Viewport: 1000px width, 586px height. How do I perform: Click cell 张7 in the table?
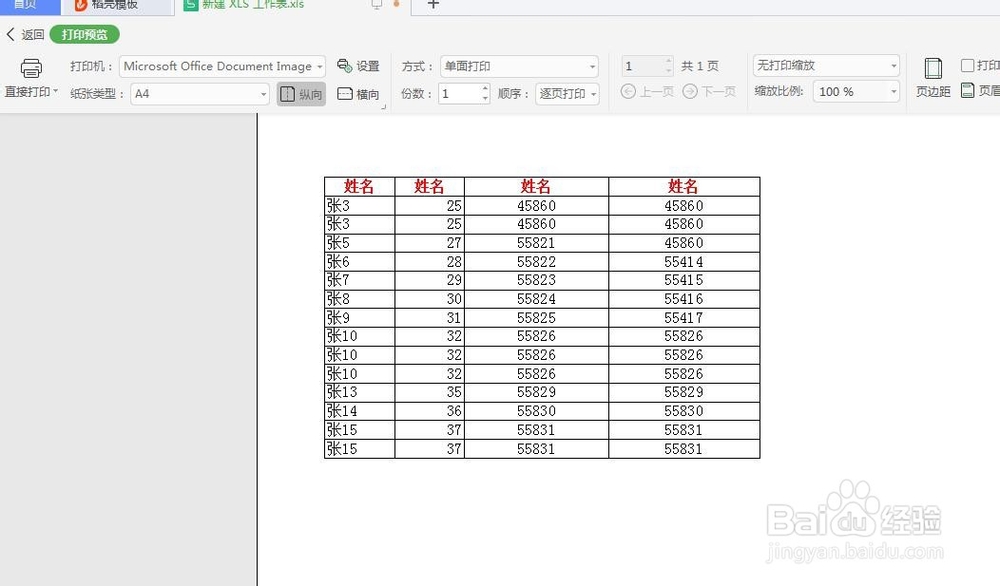click(359, 280)
